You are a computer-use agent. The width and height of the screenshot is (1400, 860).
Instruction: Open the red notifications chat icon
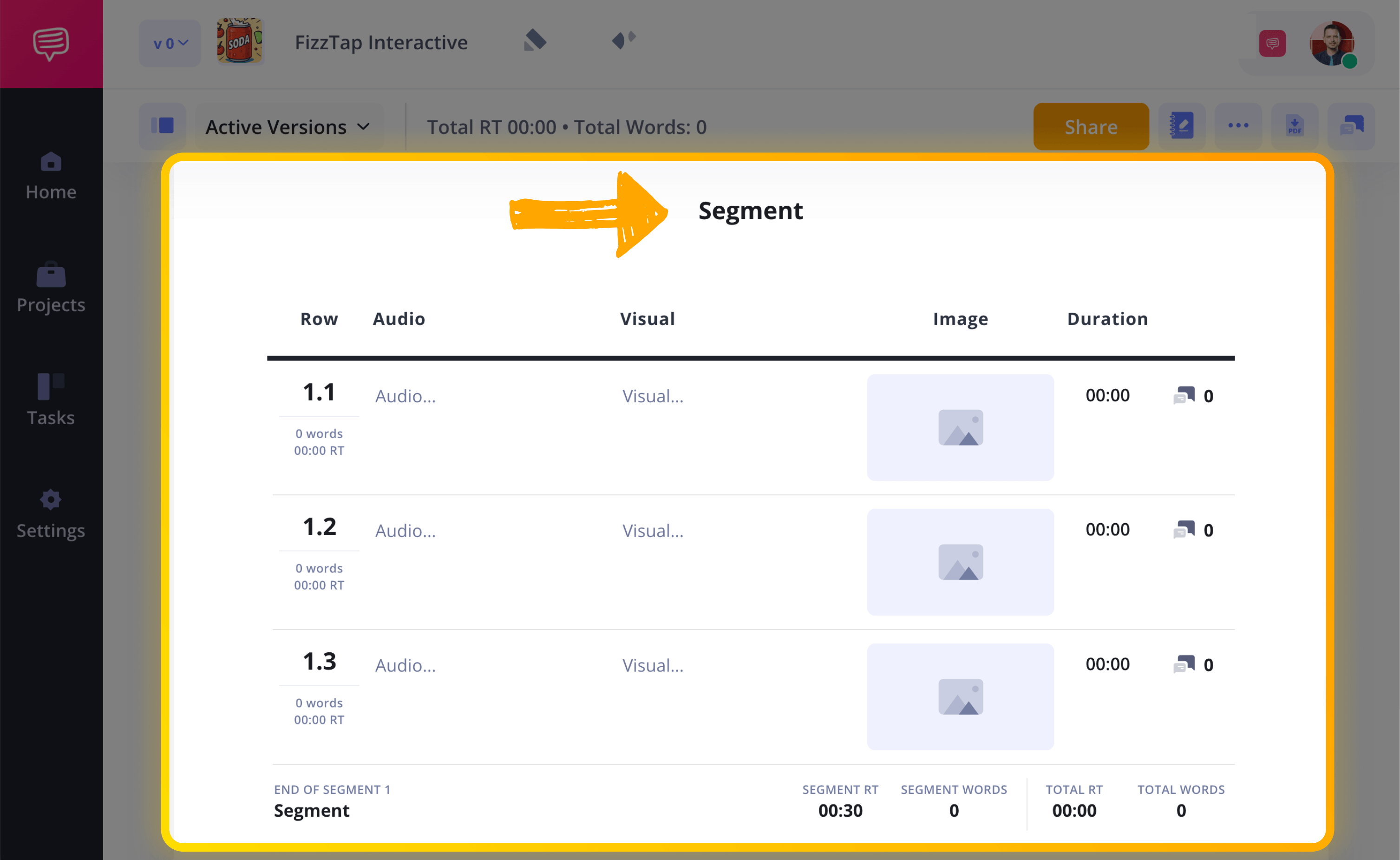(x=1272, y=43)
